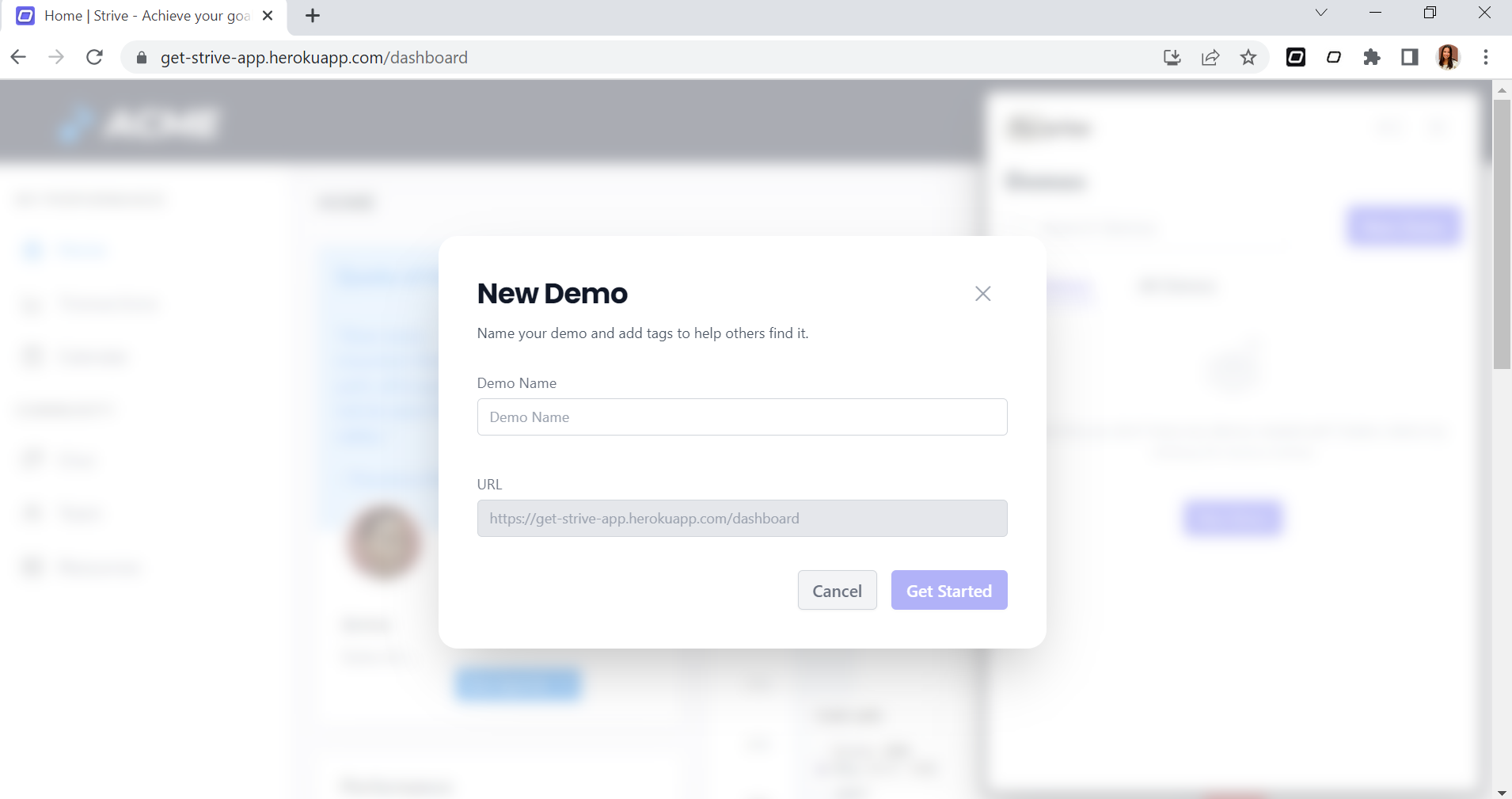The height and width of the screenshot is (799, 1512).
Task: Reload the current page
Action: pos(94,57)
